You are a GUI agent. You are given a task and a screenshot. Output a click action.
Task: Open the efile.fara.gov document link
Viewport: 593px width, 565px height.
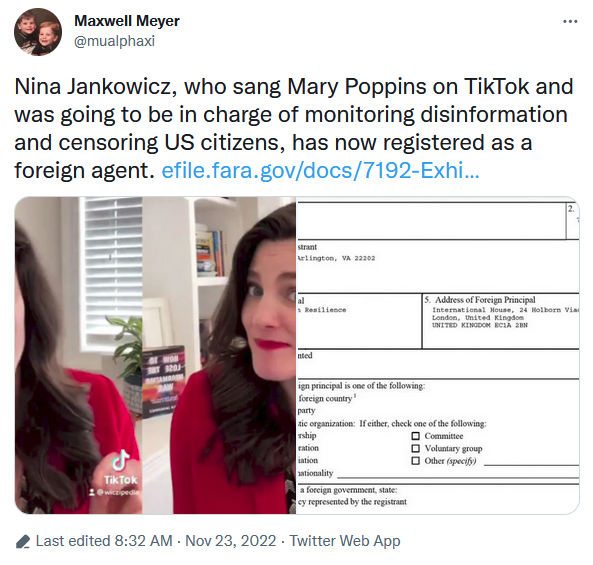tap(320, 171)
